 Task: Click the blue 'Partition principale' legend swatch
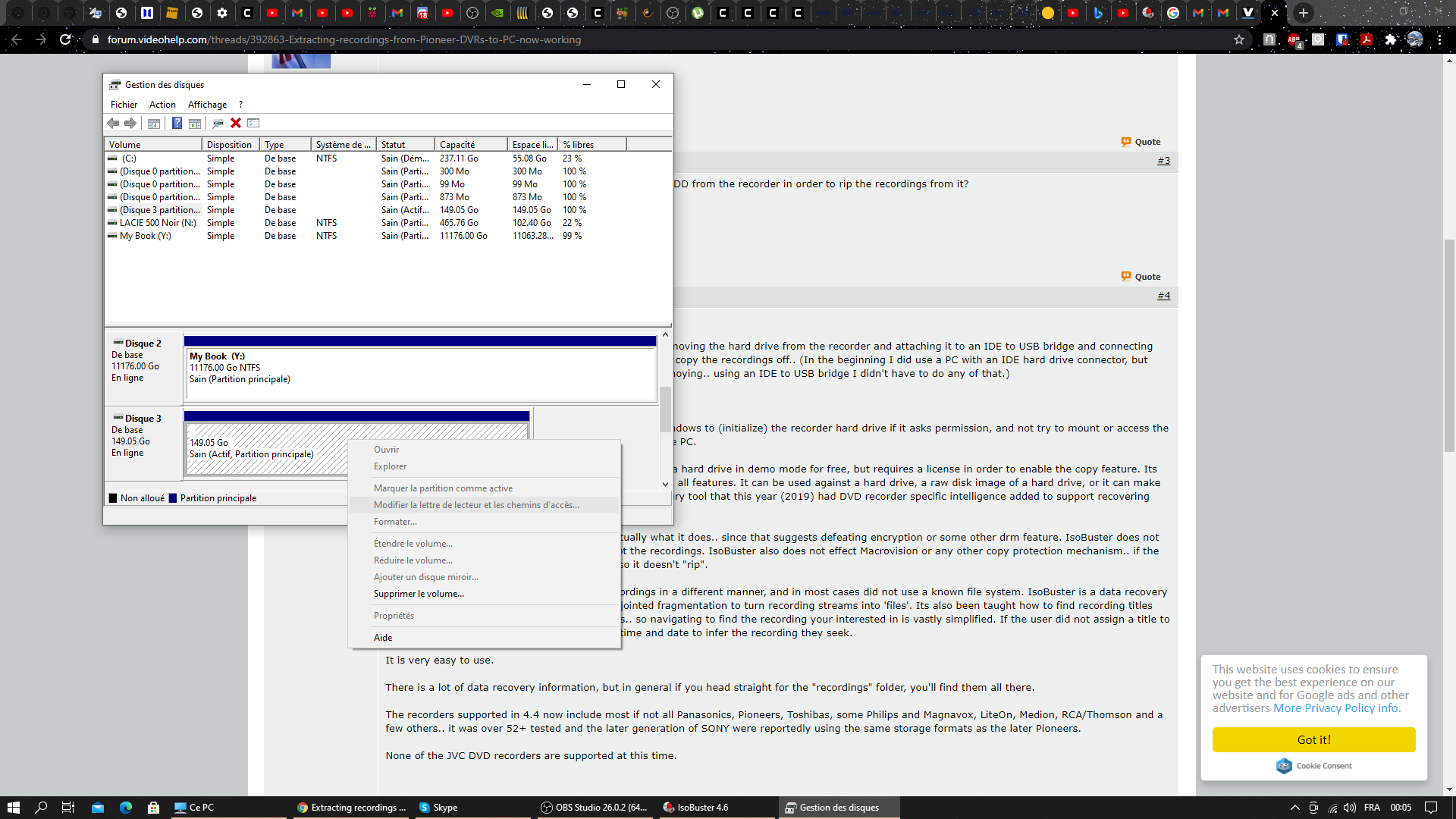tap(173, 498)
